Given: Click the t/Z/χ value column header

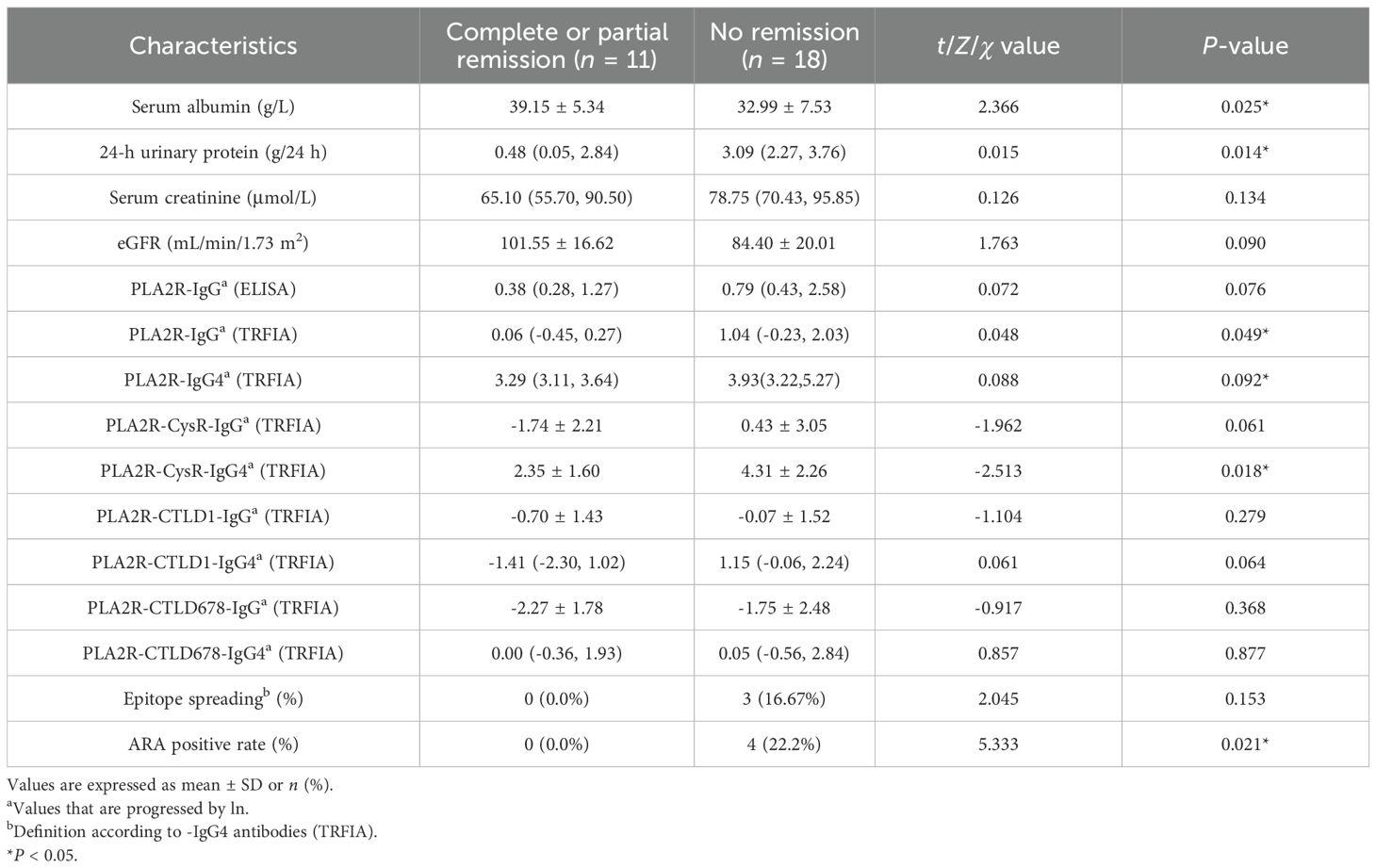Looking at the screenshot, I should click(x=998, y=46).
